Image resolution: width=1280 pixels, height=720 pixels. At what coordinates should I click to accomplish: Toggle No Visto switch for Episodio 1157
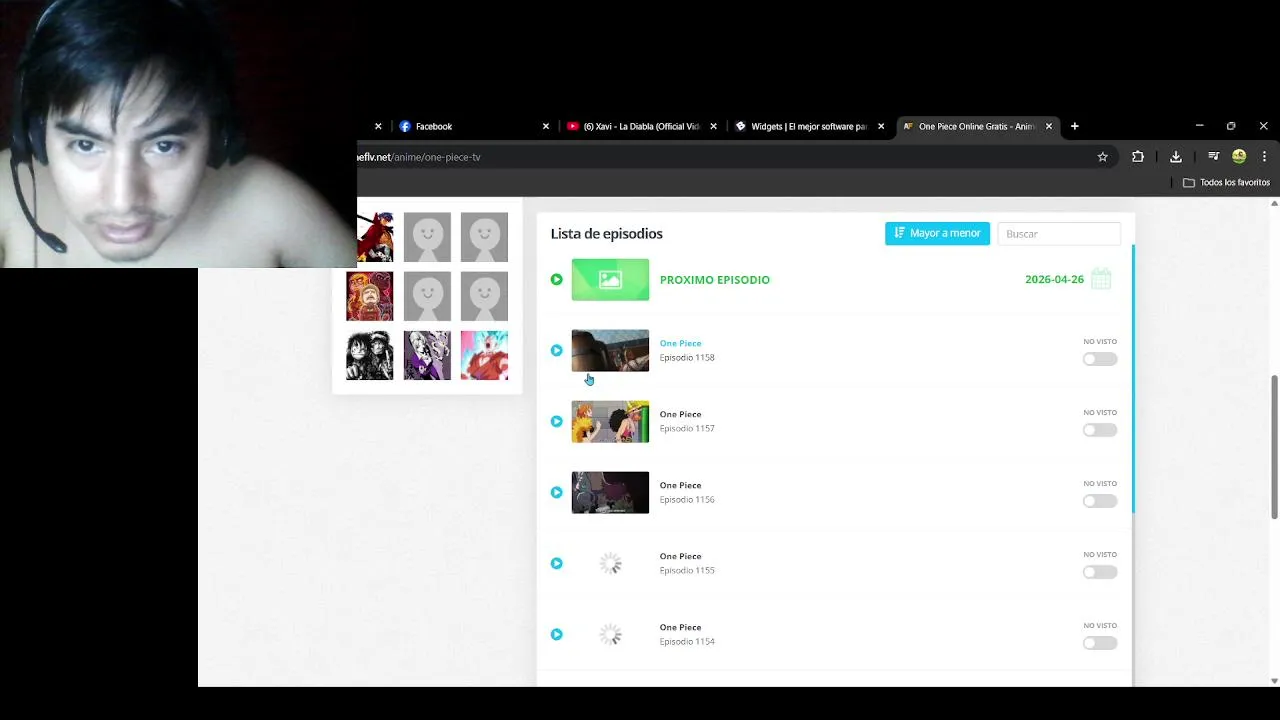point(1100,430)
